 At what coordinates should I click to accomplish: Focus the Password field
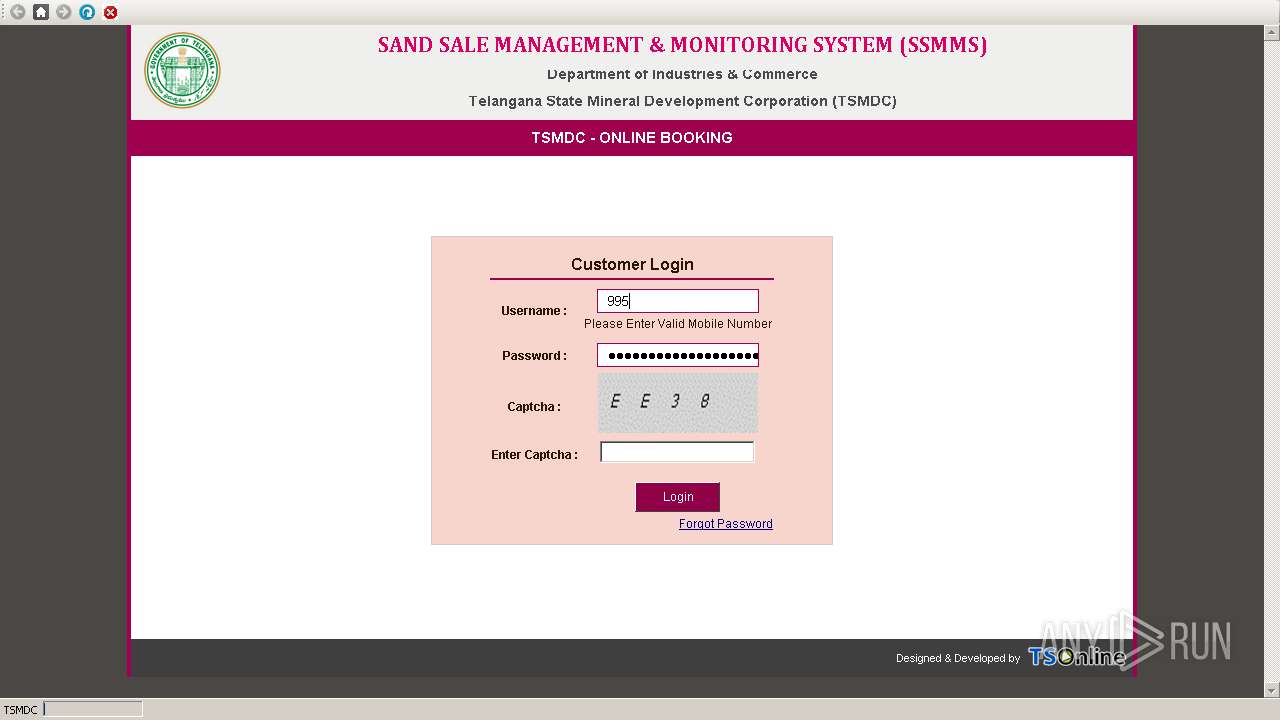point(678,355)
